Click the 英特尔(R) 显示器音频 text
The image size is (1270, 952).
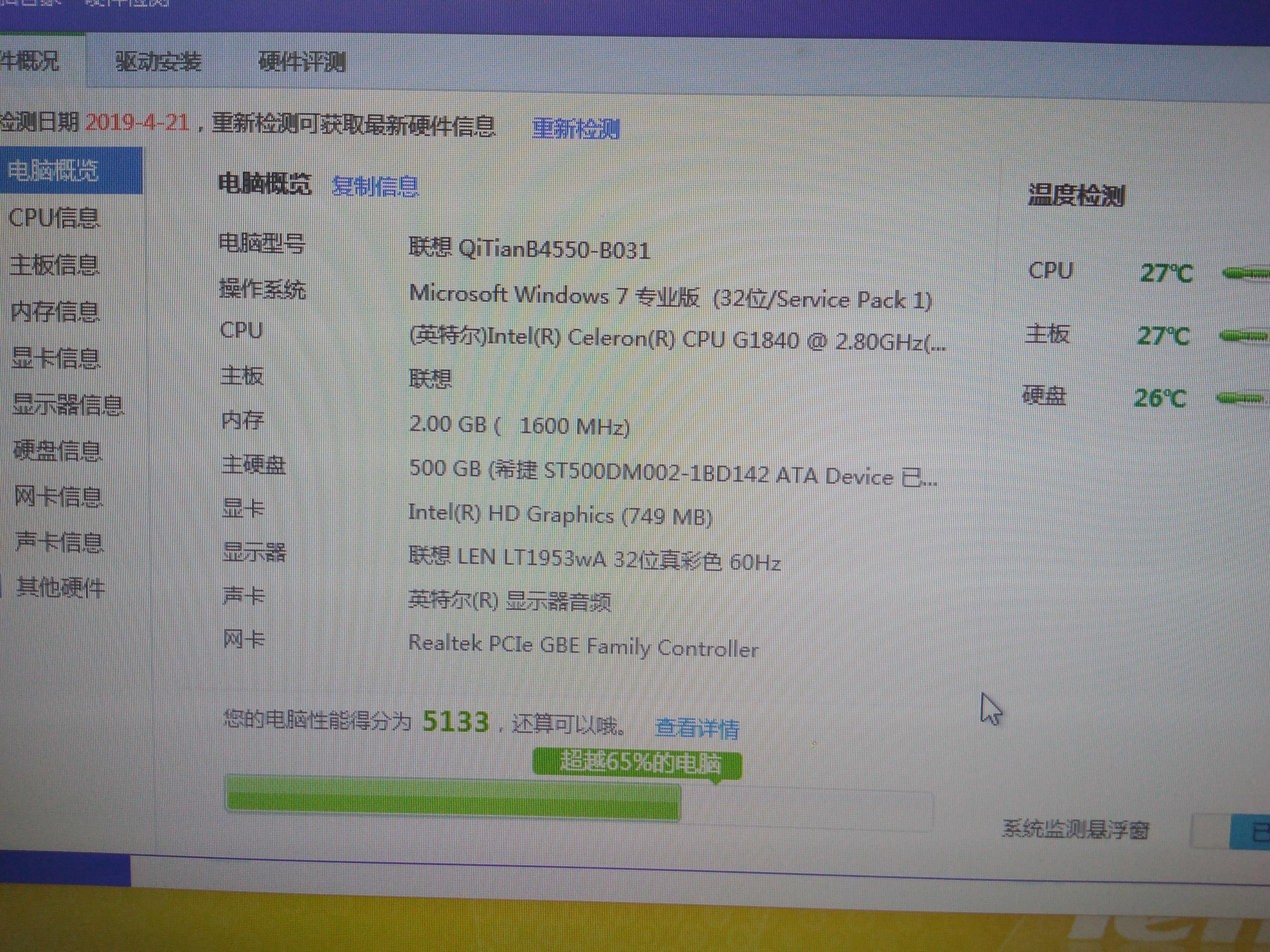tap(509, 600)
